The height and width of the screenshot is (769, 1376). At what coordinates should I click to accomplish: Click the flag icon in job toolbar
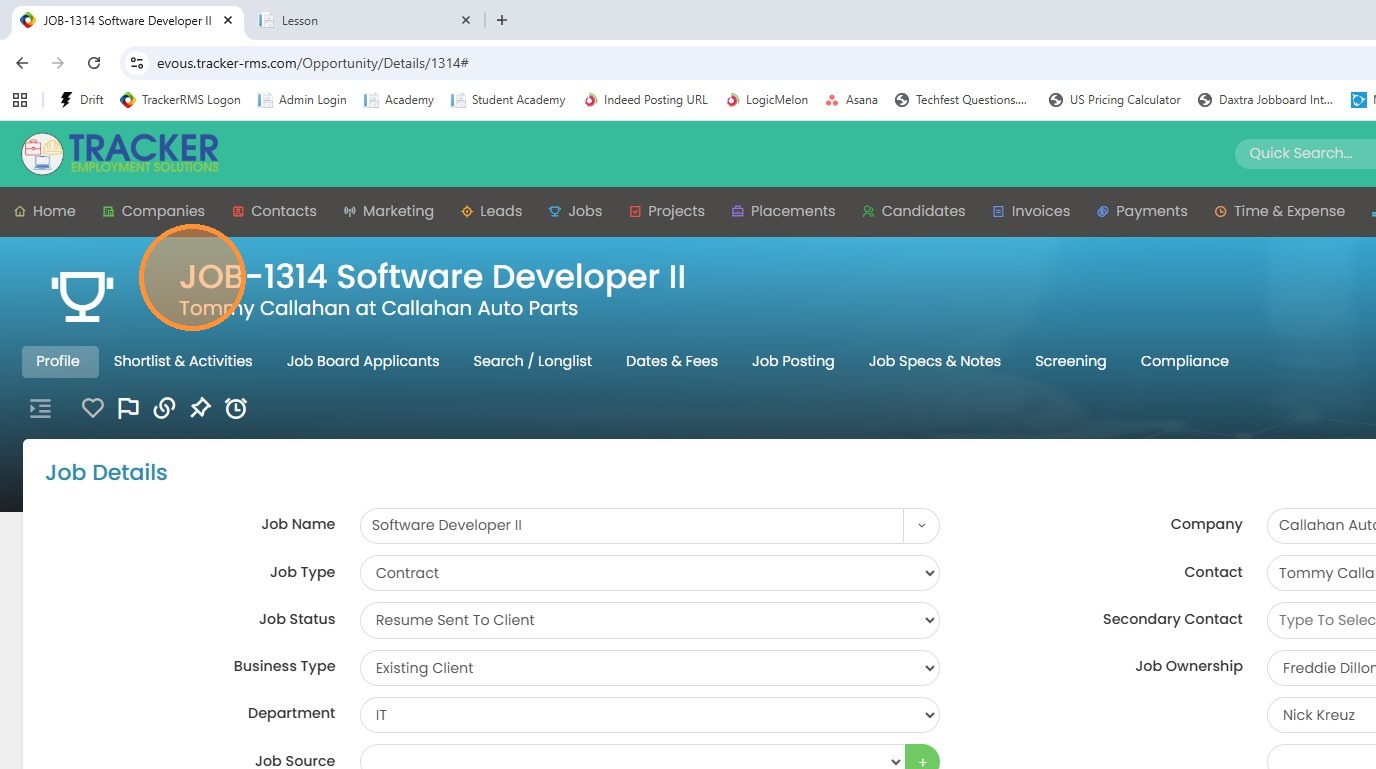(128, 408)
